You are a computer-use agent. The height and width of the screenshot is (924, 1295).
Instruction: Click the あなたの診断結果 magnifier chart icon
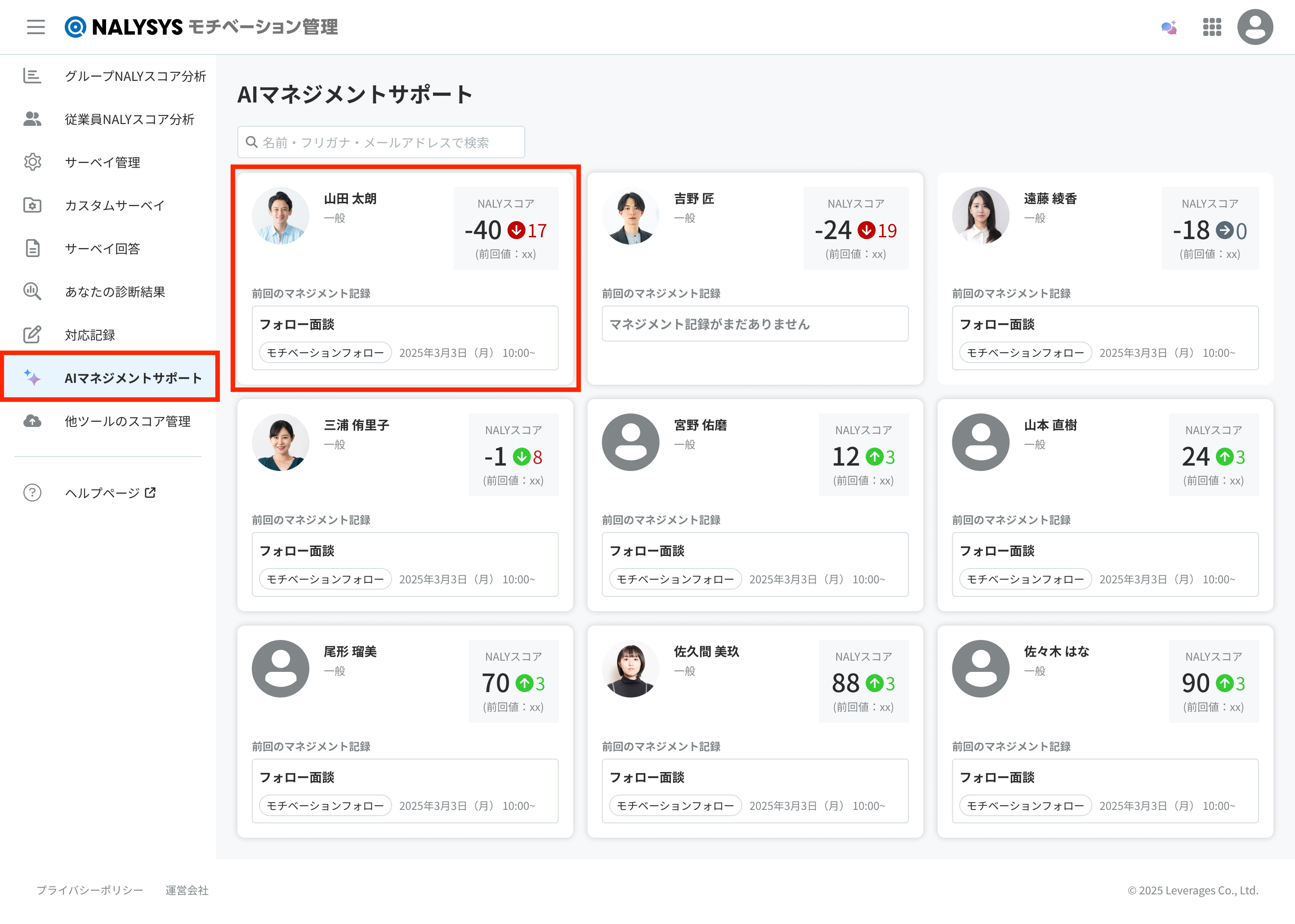[32, 291]
